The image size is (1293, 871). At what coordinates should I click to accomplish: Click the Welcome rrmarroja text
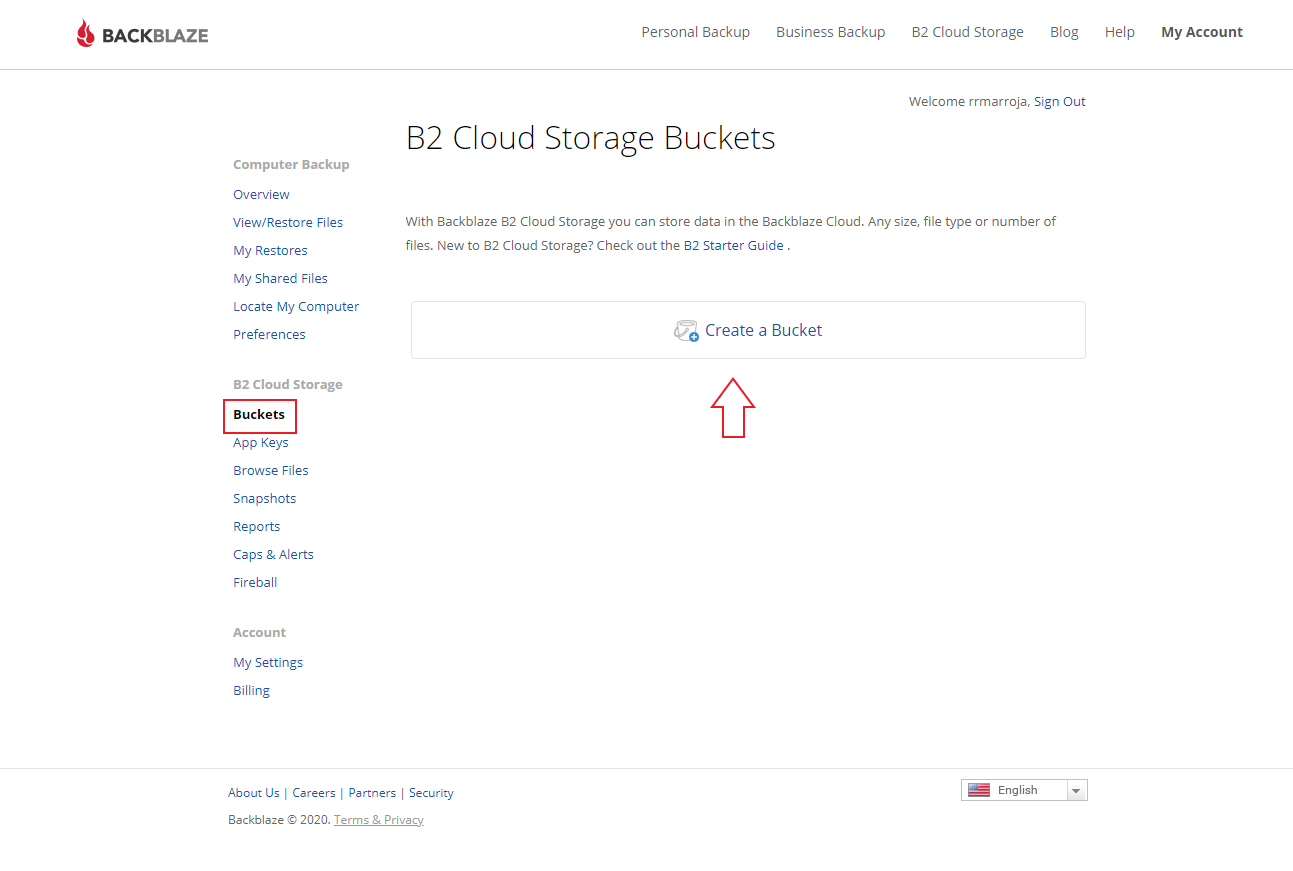968,101
